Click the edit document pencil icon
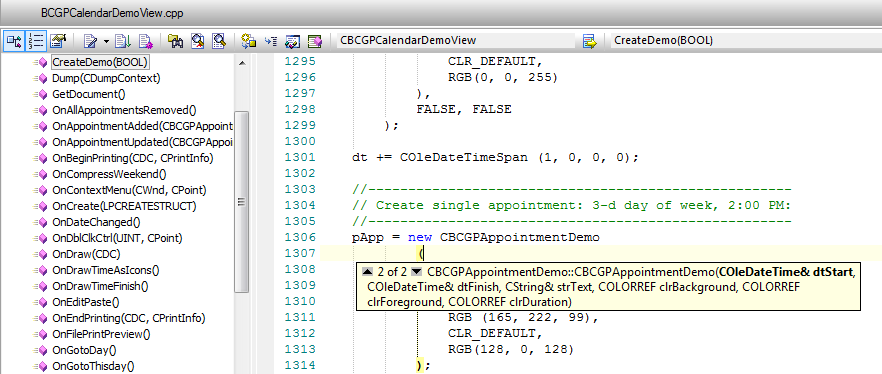 pos(90,40)
